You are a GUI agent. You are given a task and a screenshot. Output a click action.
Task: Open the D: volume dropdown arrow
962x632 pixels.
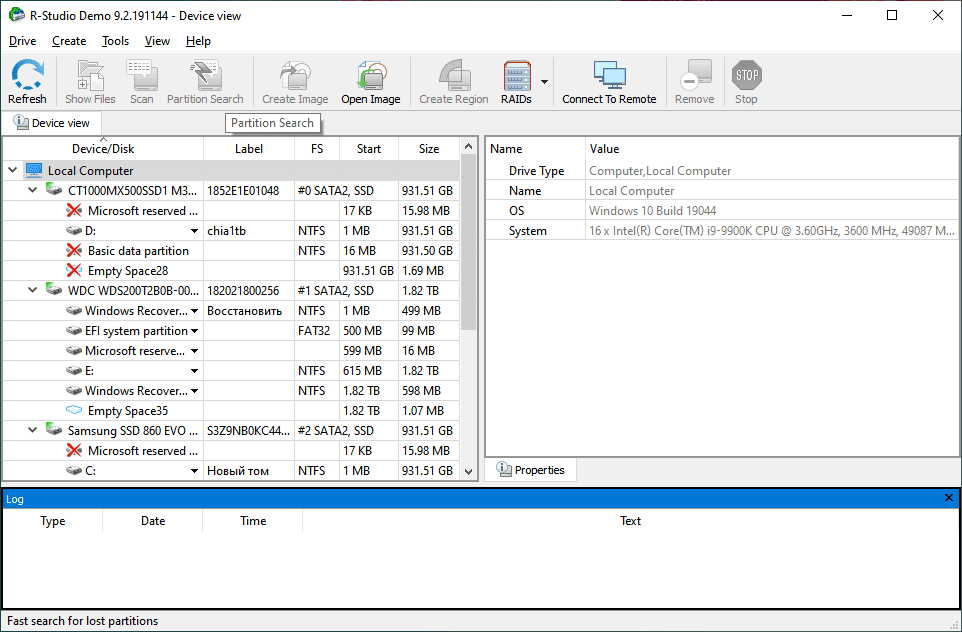[x=194, y=231]
